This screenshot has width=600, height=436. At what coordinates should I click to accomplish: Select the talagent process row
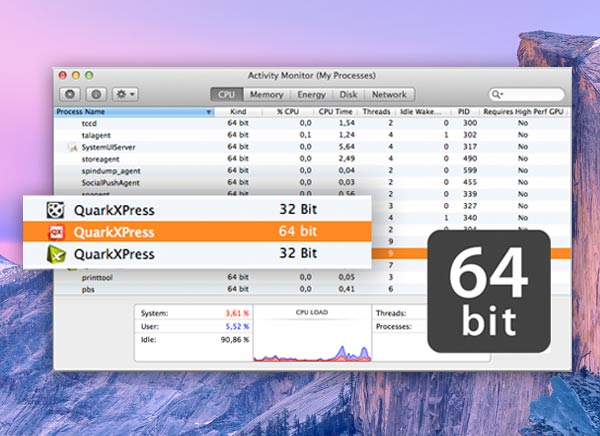(x=312, y=135)
